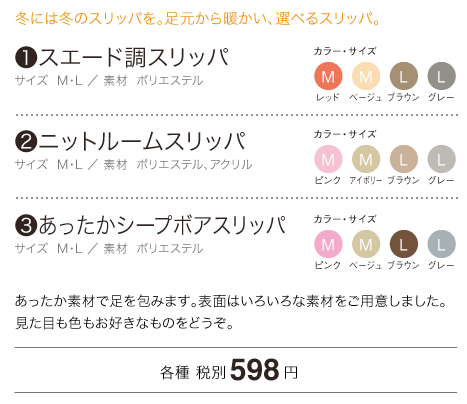Choose the ivory M swatch for knit room slipper
467x404 pixels.
click(x=366, y=159)
